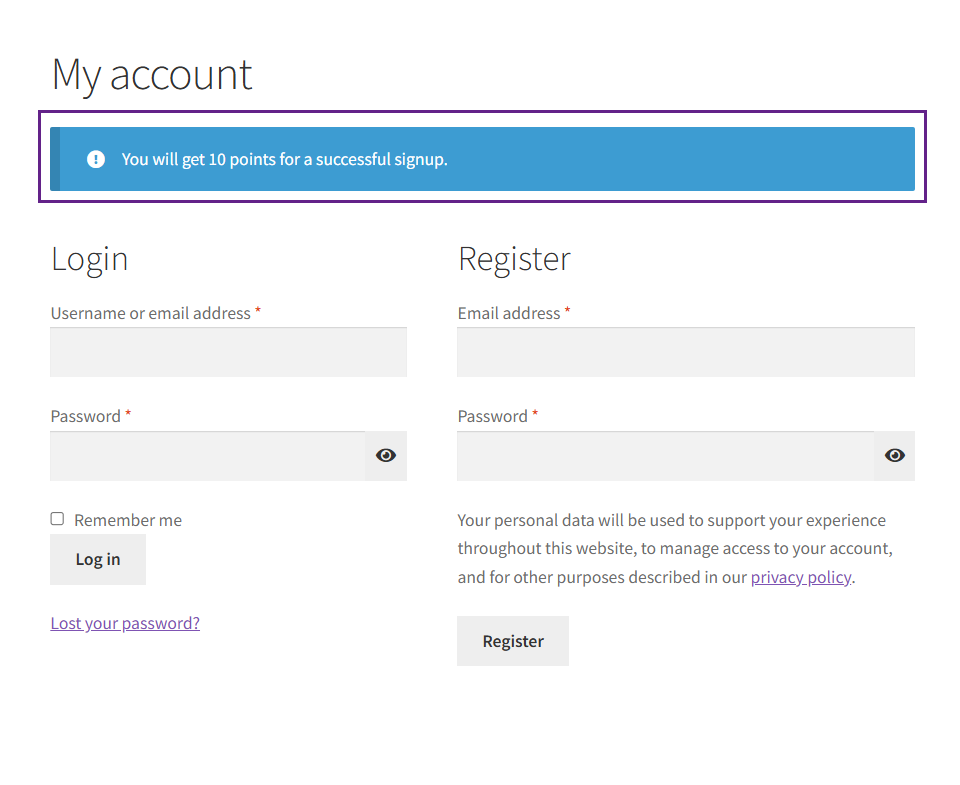Focus the Register password field
The image size is (960, 785).
coord(665,456)
